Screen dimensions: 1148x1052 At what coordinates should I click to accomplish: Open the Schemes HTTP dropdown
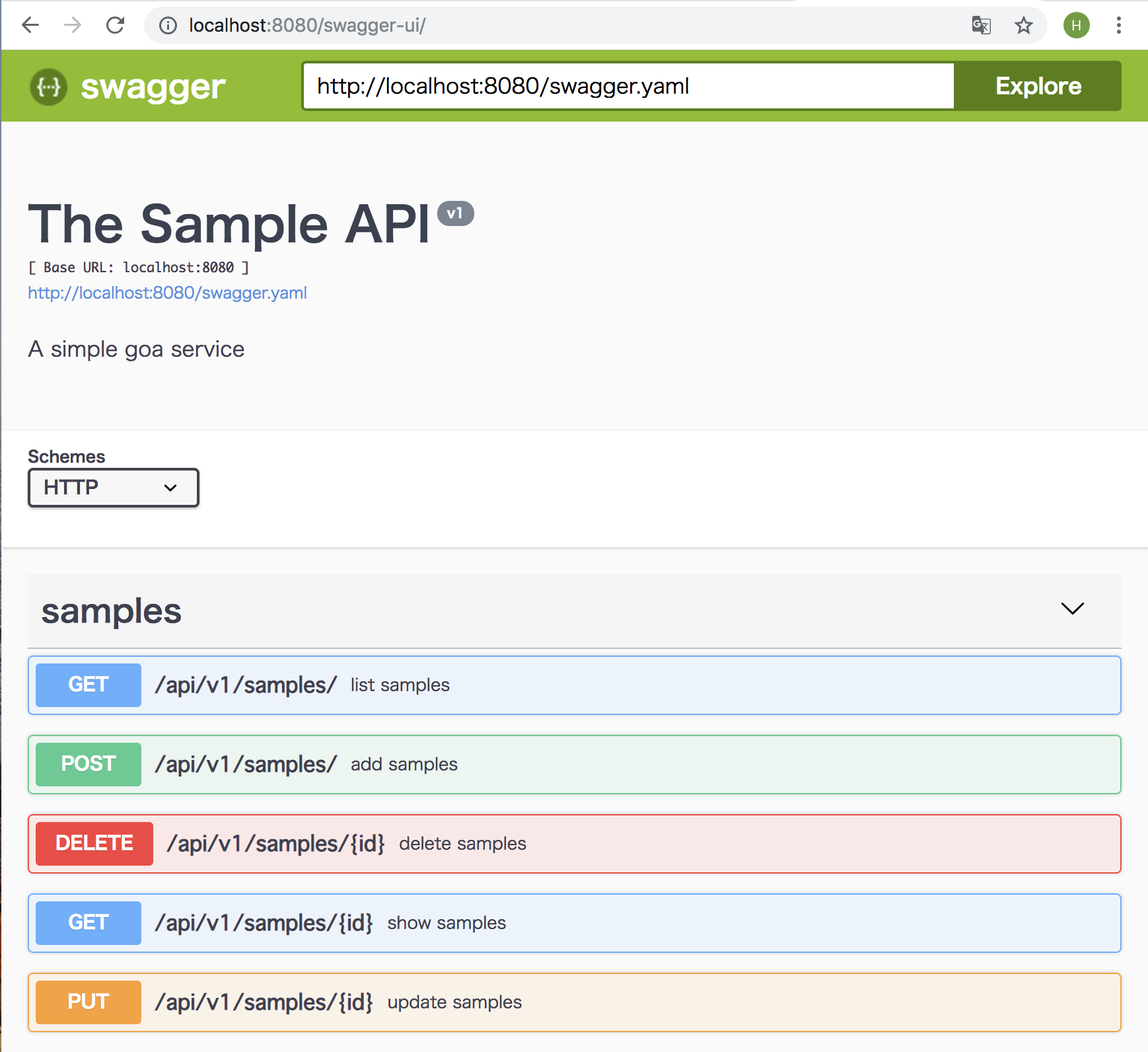point(113,488)
